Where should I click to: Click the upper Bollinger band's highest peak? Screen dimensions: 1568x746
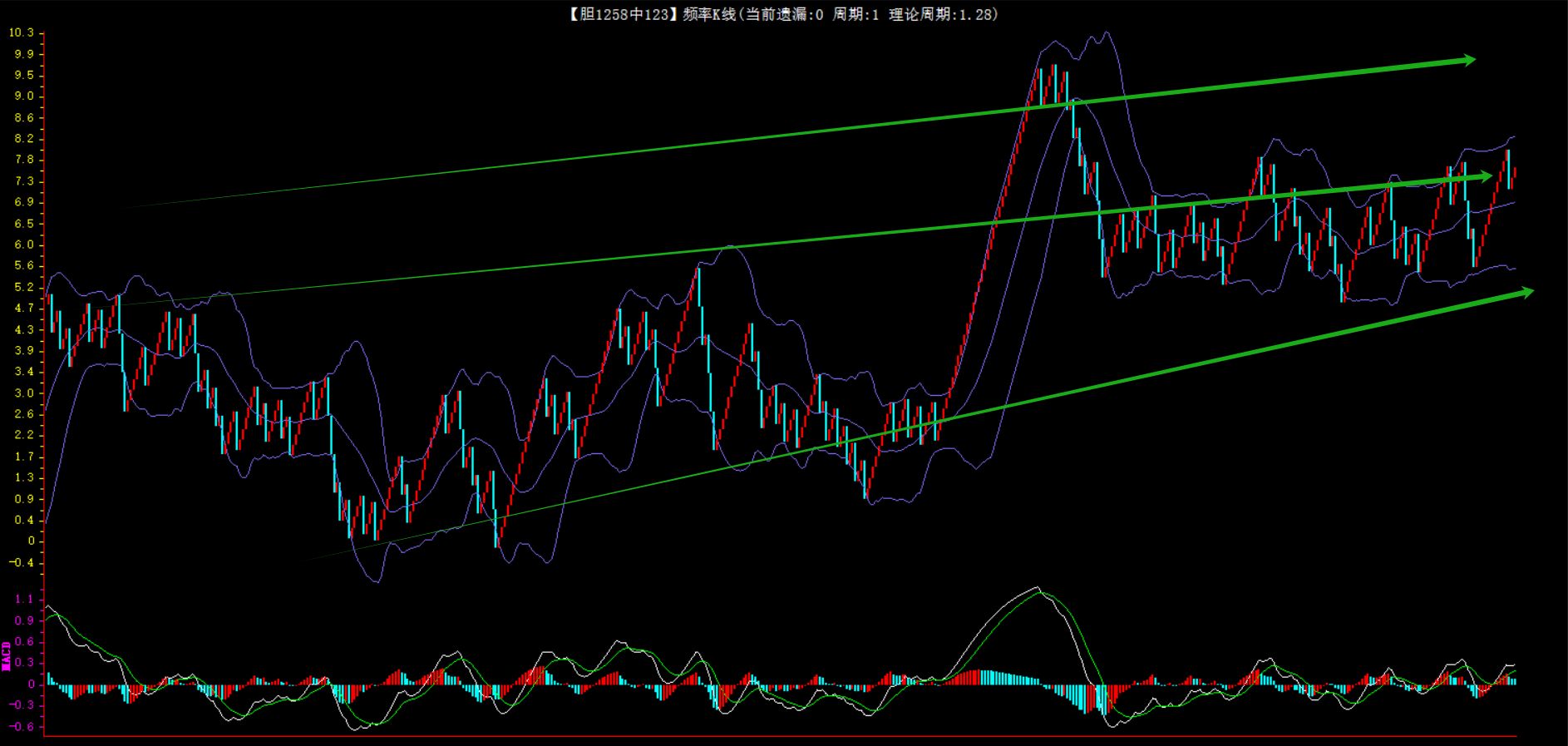[x=1106, y=33]
